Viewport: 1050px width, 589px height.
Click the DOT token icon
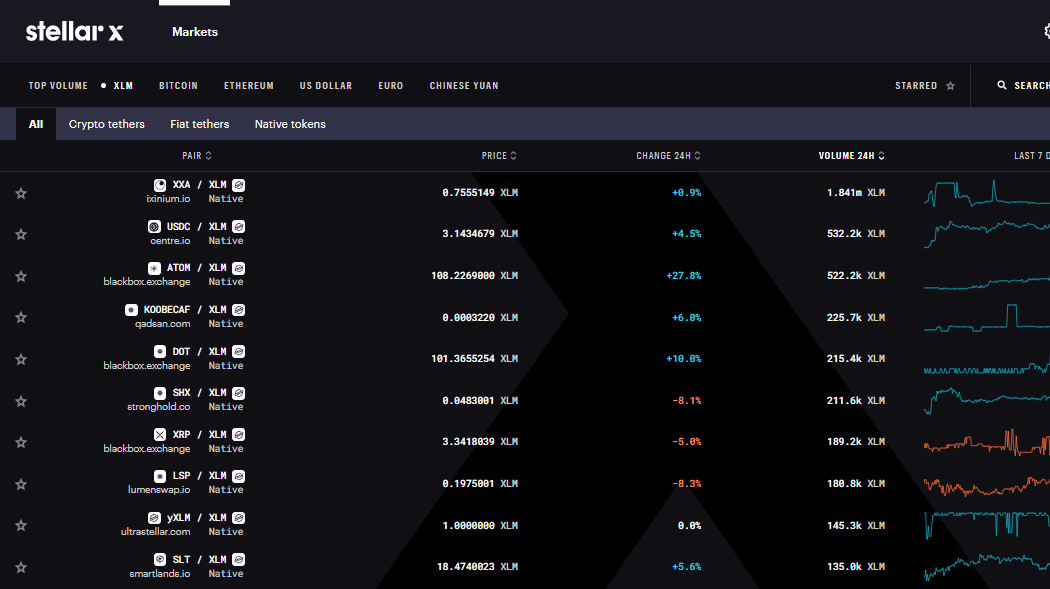pyautogui.click(x=160, y=351)
